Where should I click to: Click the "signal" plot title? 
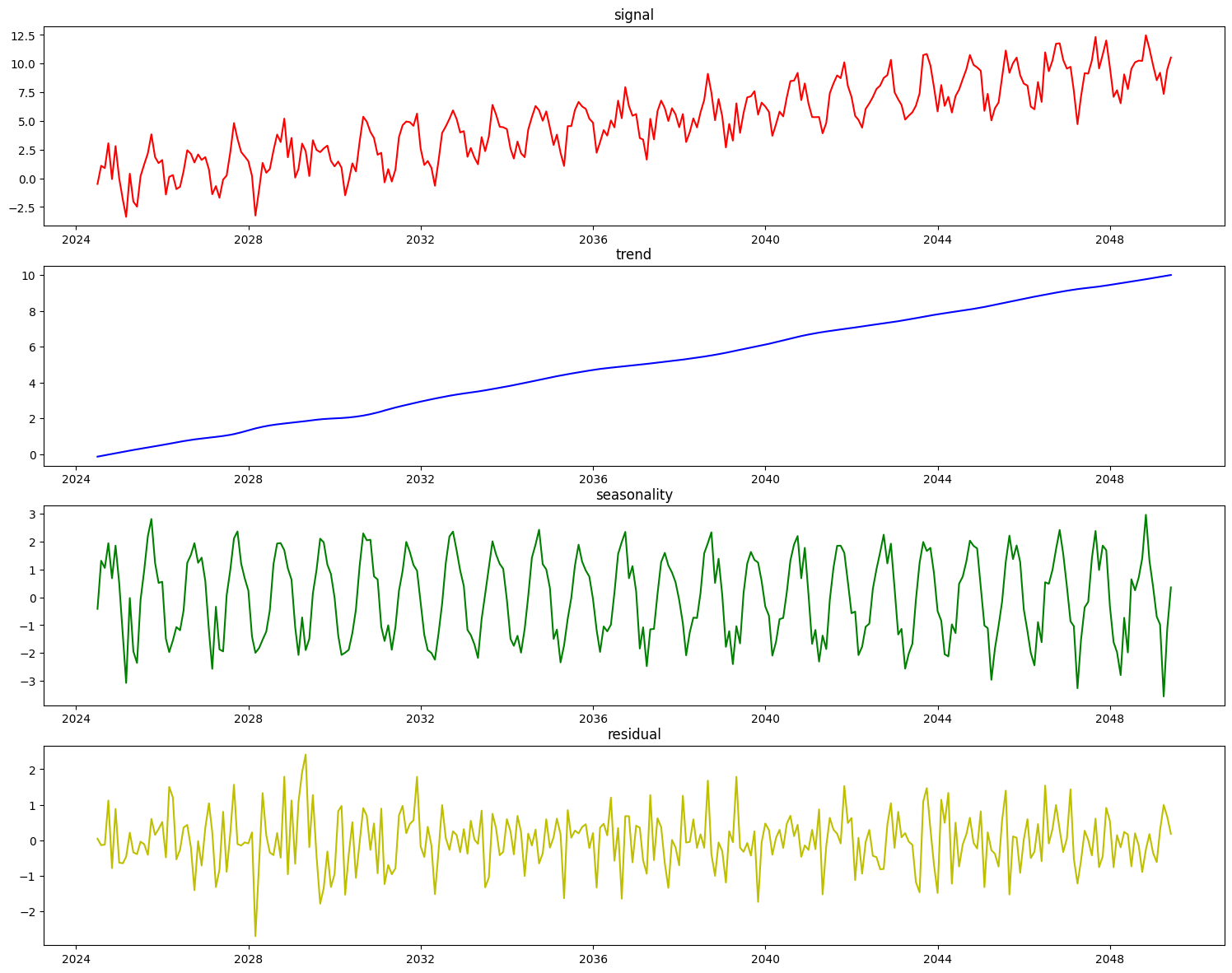point(634,15)
